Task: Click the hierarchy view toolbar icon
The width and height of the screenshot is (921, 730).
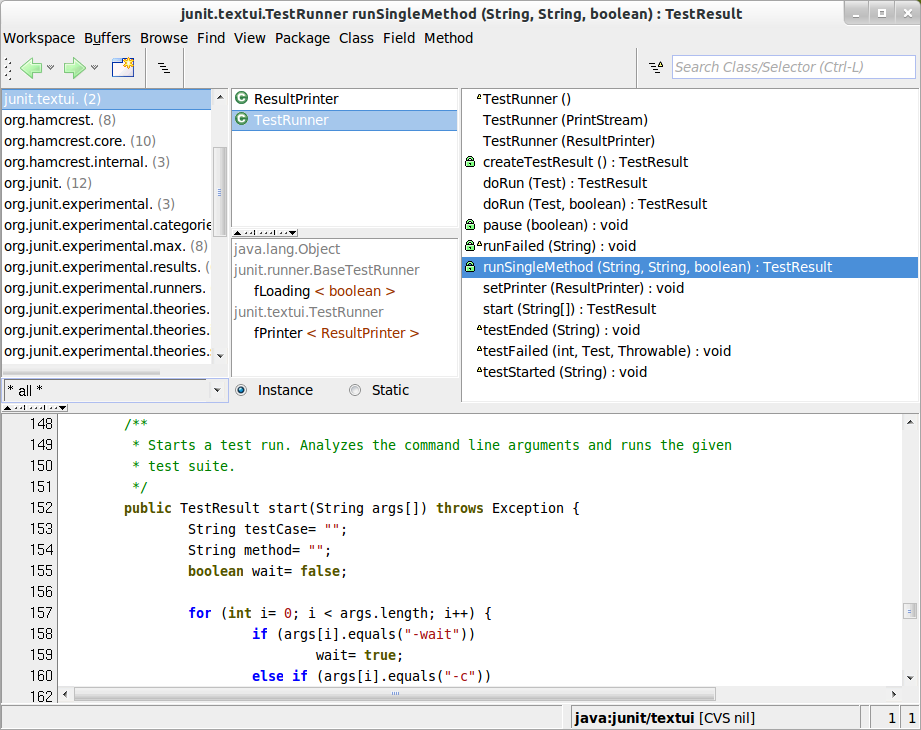Action: [x=164, y=68]
